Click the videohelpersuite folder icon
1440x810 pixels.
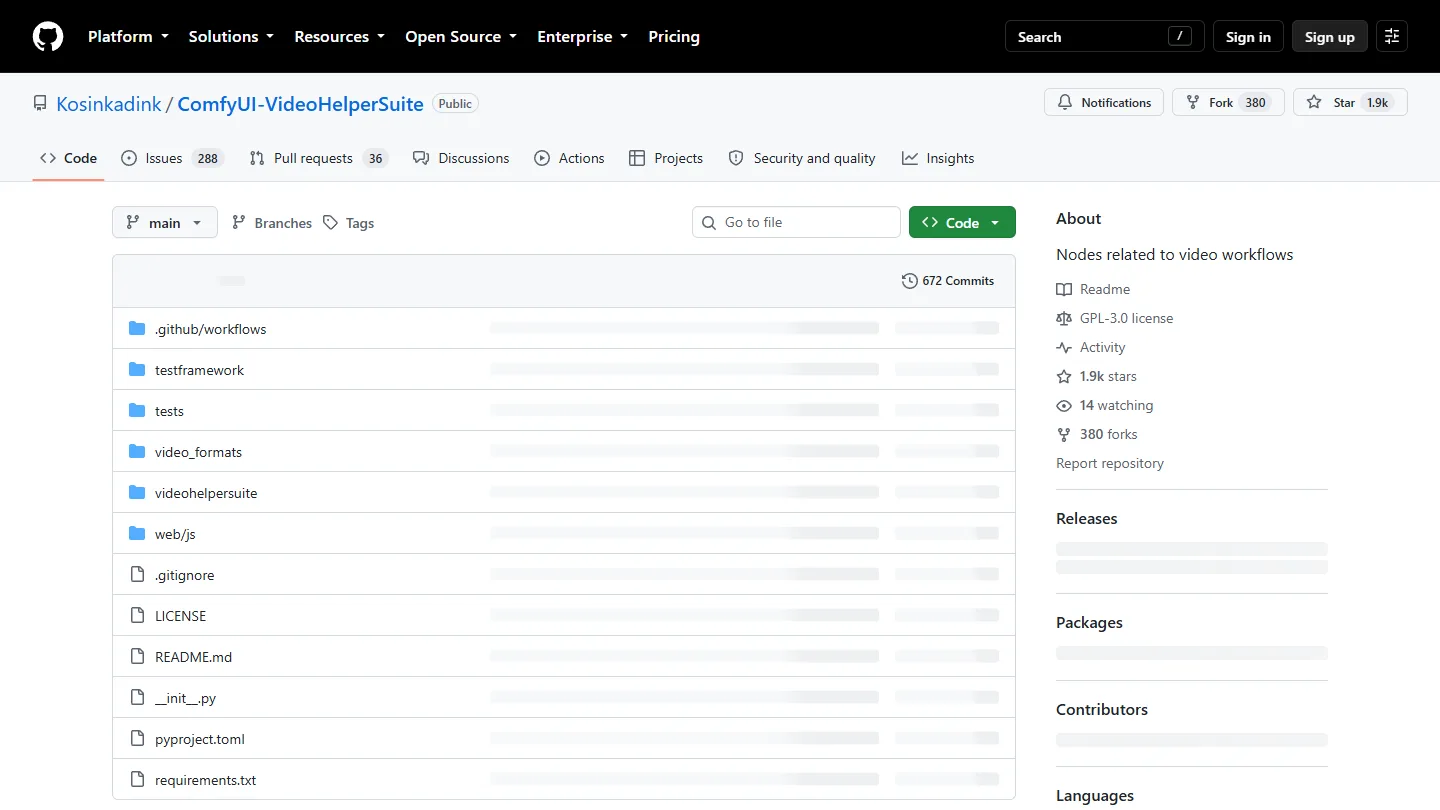pos(137,493)
